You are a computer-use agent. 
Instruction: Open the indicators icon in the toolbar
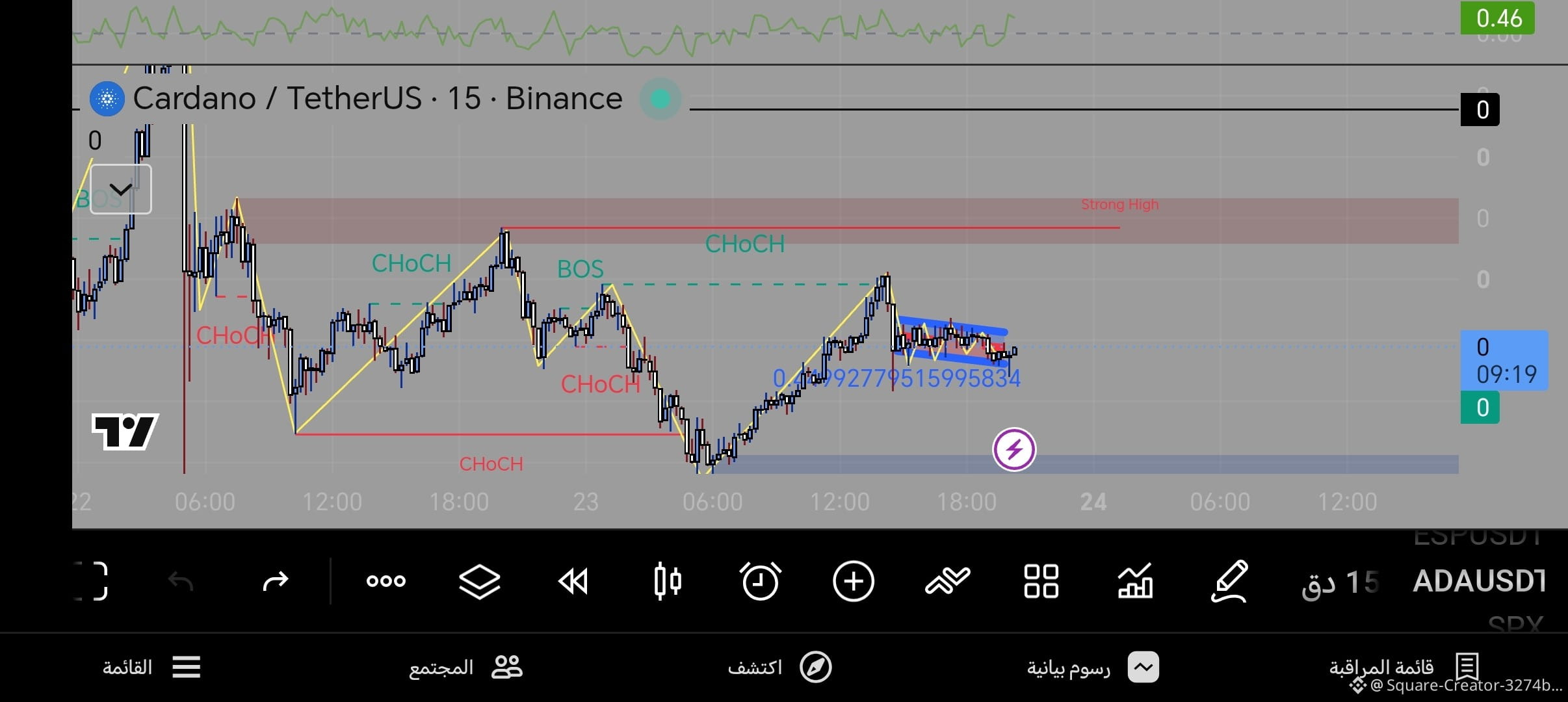947,581
